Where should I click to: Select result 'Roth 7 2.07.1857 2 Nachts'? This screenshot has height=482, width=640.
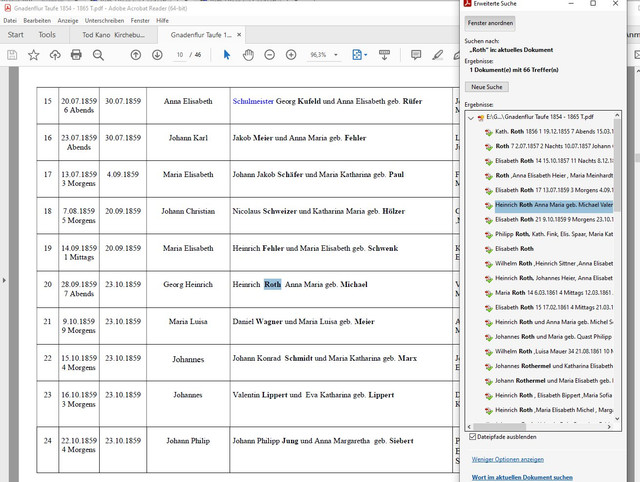click(554, 146)
